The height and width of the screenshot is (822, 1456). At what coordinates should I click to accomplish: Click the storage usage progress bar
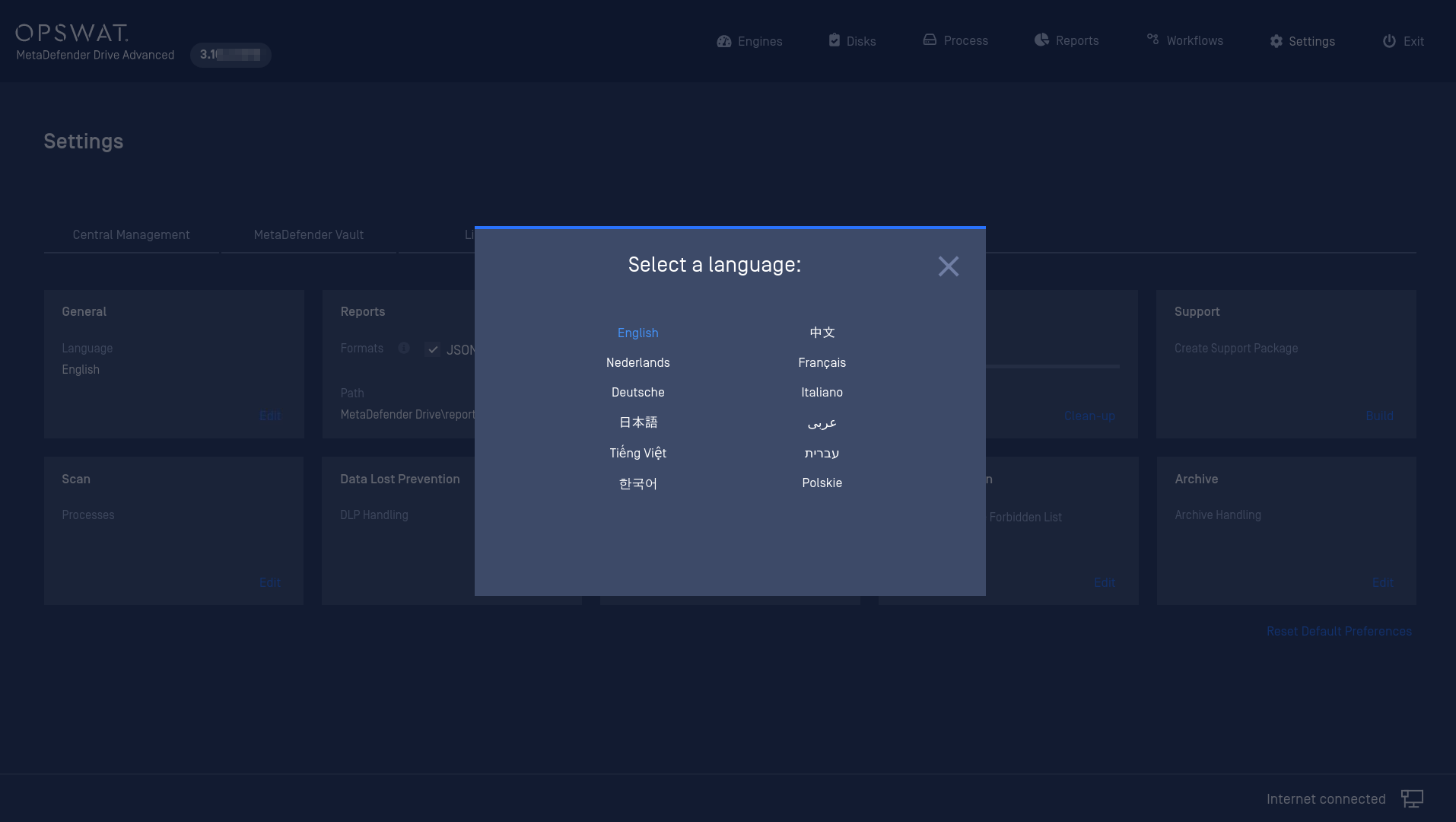[1052, 366]
